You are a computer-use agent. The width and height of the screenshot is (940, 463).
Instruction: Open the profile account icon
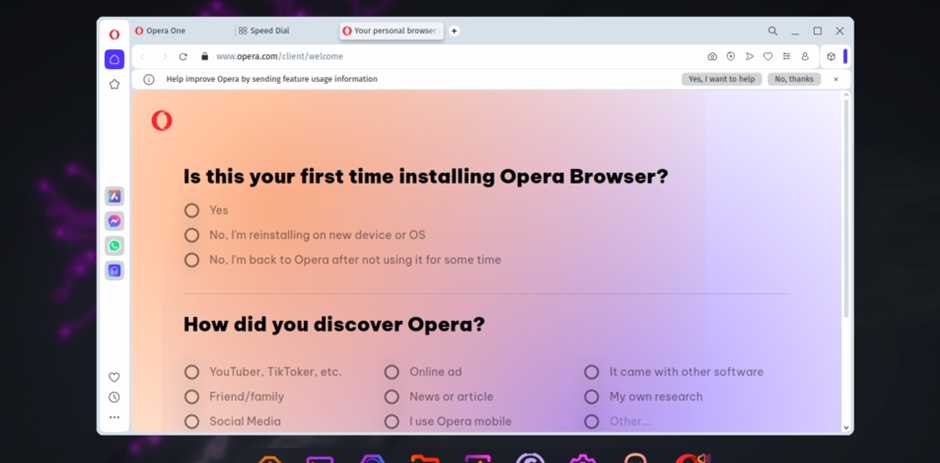[x=805, y=56]
